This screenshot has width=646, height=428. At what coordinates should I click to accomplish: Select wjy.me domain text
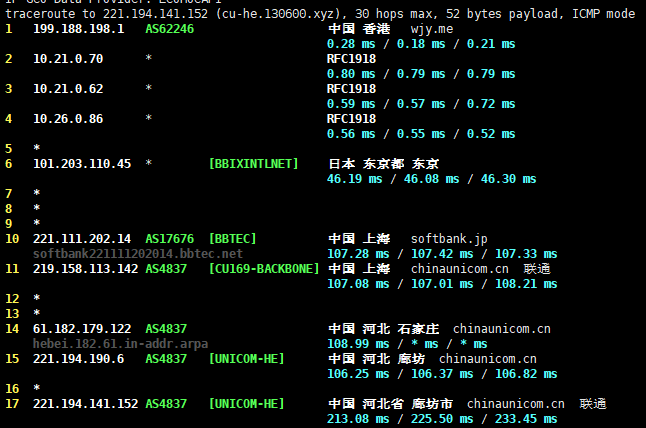(432, 29)
